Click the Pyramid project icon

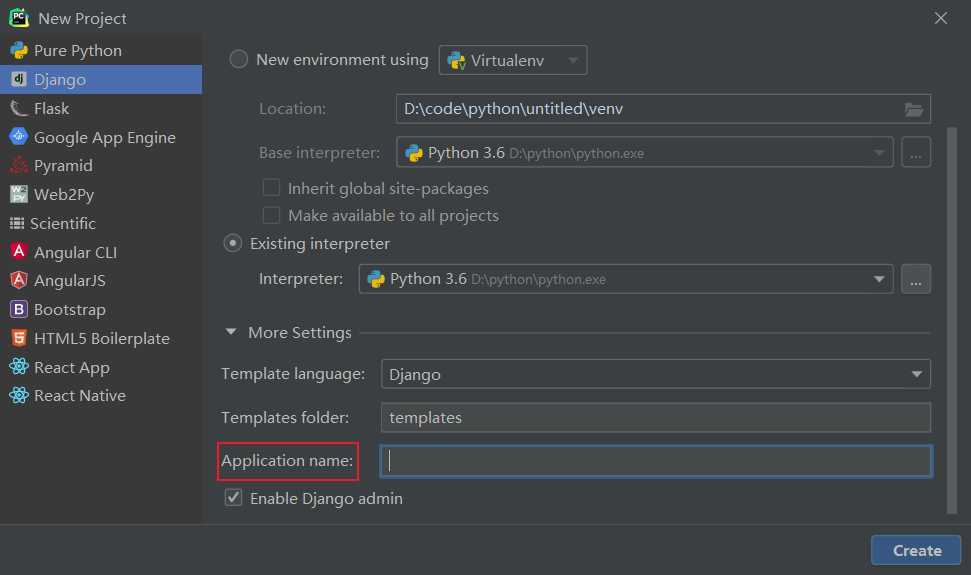[x=19, y=165]
